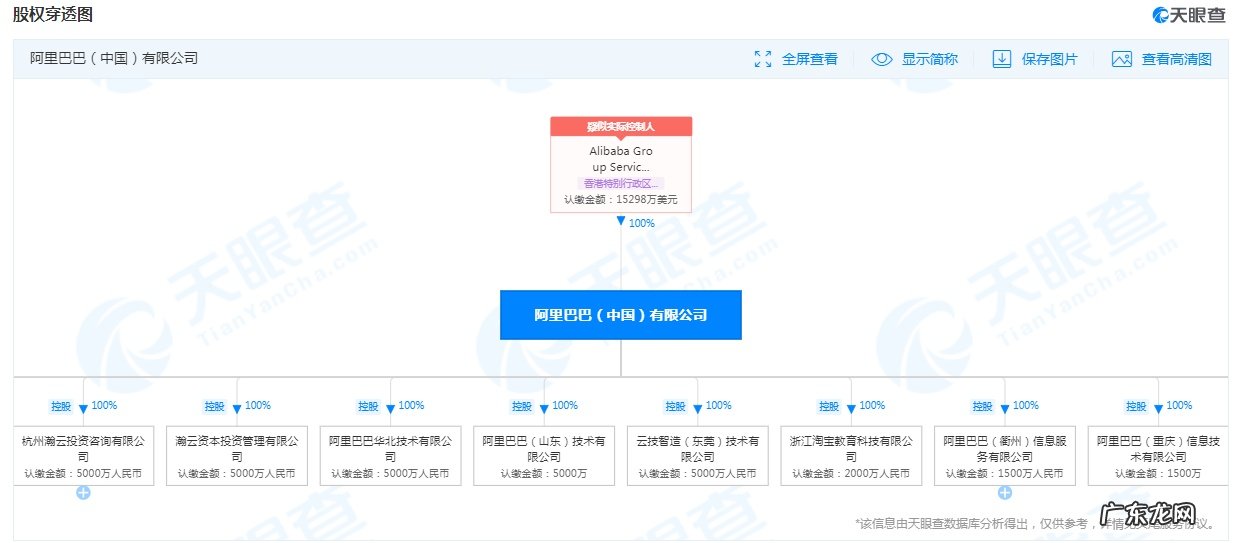This screenshot has width=1234, height=543.
Task: Click 控股 tag above 阿里巴巴（重庆）
Action: [1136, 406]
